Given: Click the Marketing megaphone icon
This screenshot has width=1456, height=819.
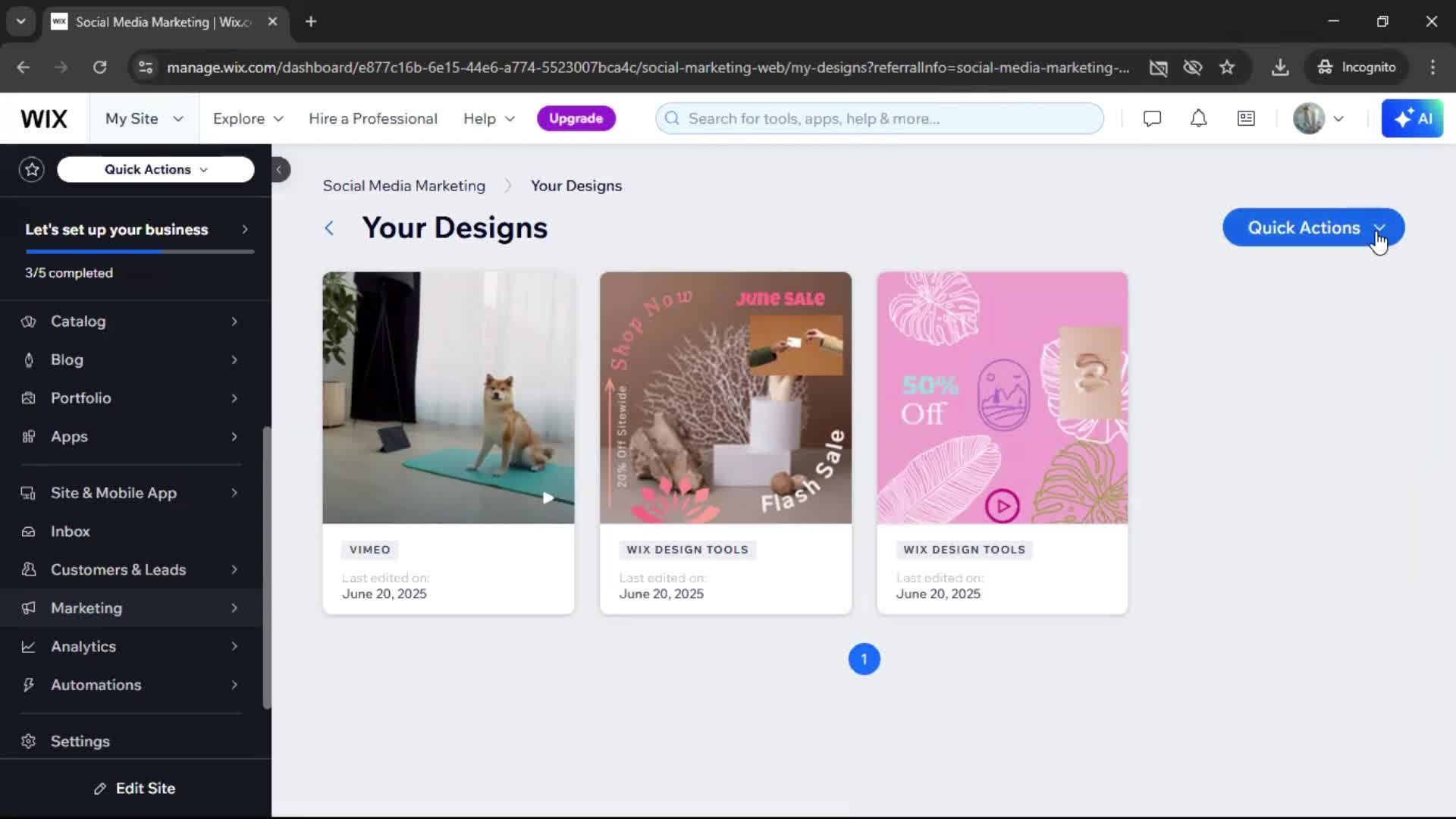Looking at the screenshot, I should 29,608.
